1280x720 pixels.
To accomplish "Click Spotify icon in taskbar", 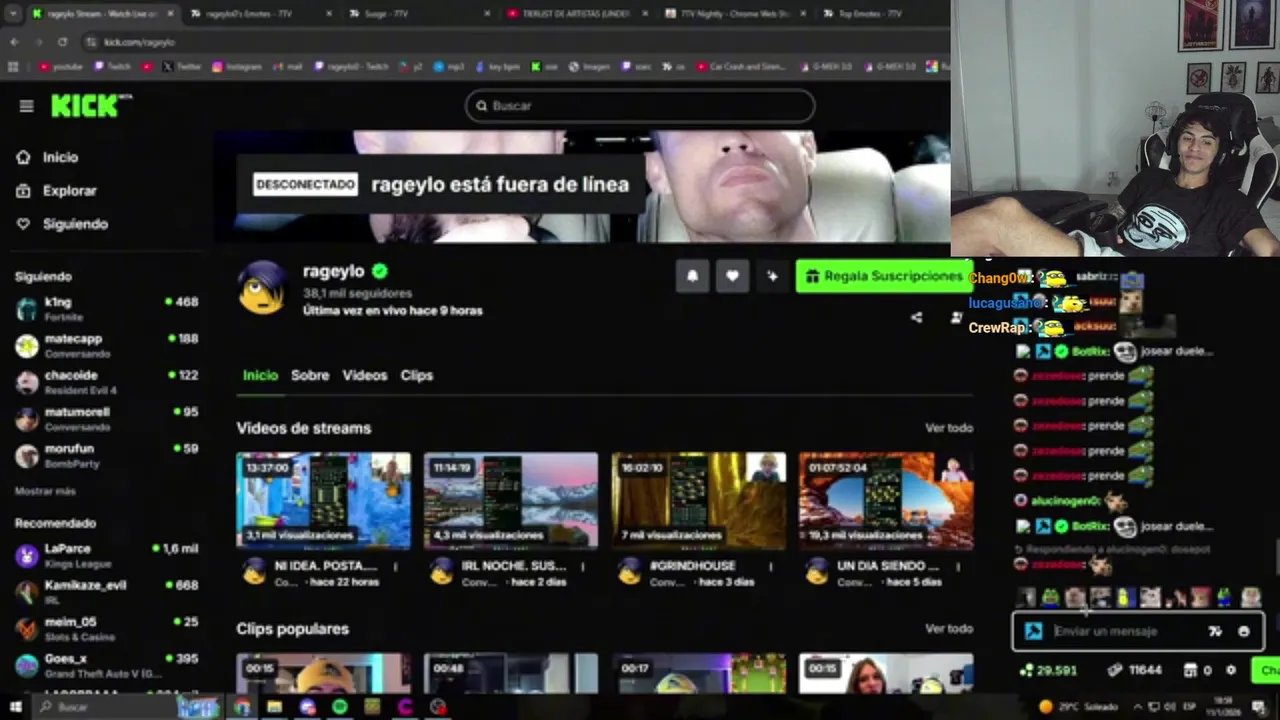I will point(340,707).
